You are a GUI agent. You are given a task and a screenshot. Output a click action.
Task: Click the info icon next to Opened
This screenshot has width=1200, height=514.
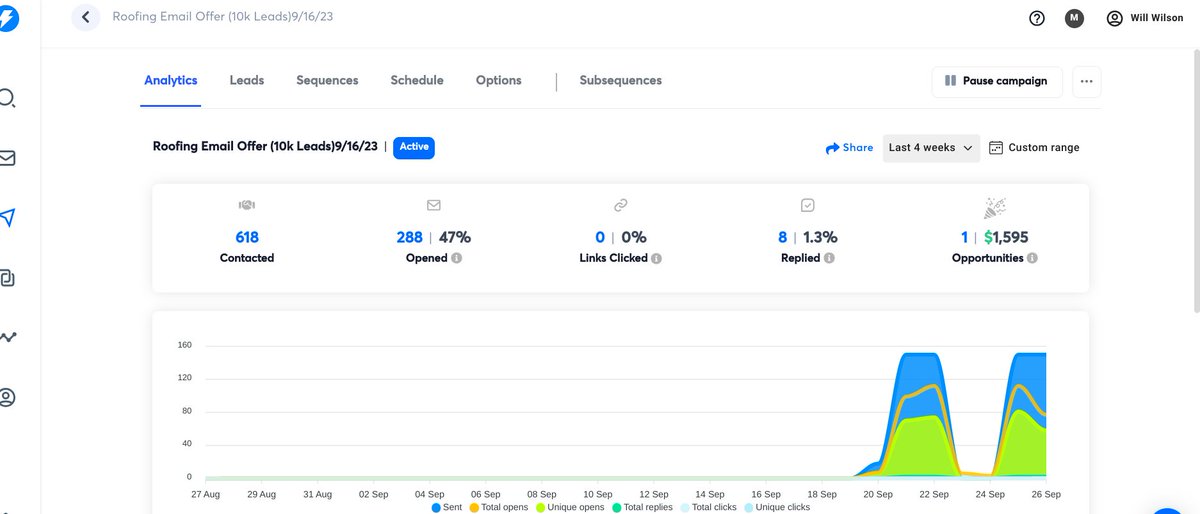point(456,258)
